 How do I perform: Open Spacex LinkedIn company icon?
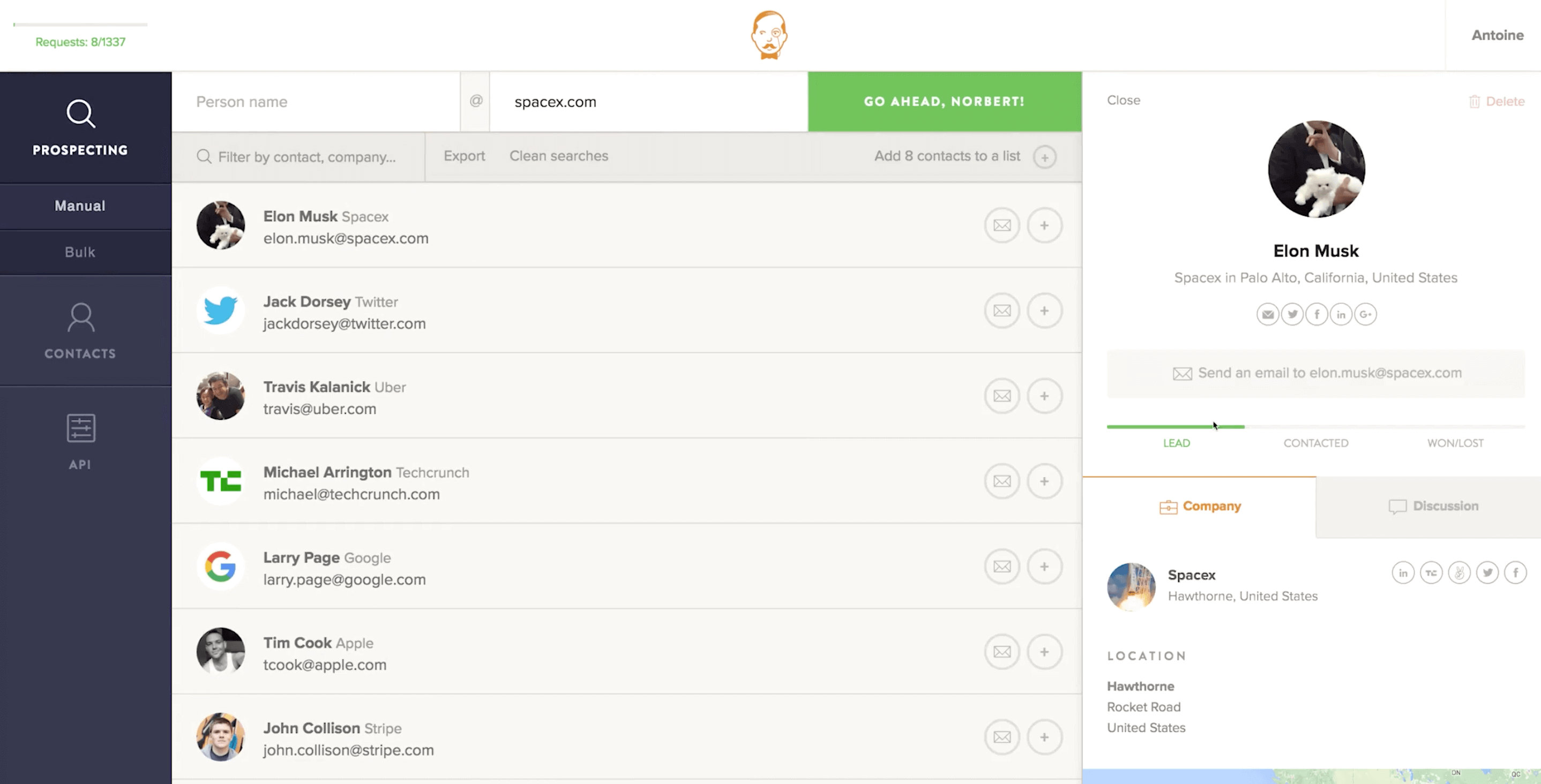coord(1403,573)
